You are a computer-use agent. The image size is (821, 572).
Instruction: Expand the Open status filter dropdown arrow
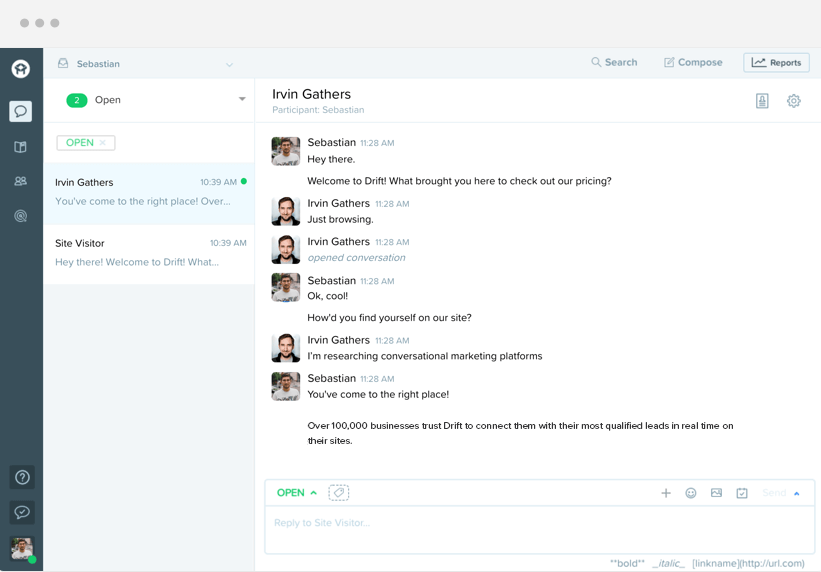point(242,99)
